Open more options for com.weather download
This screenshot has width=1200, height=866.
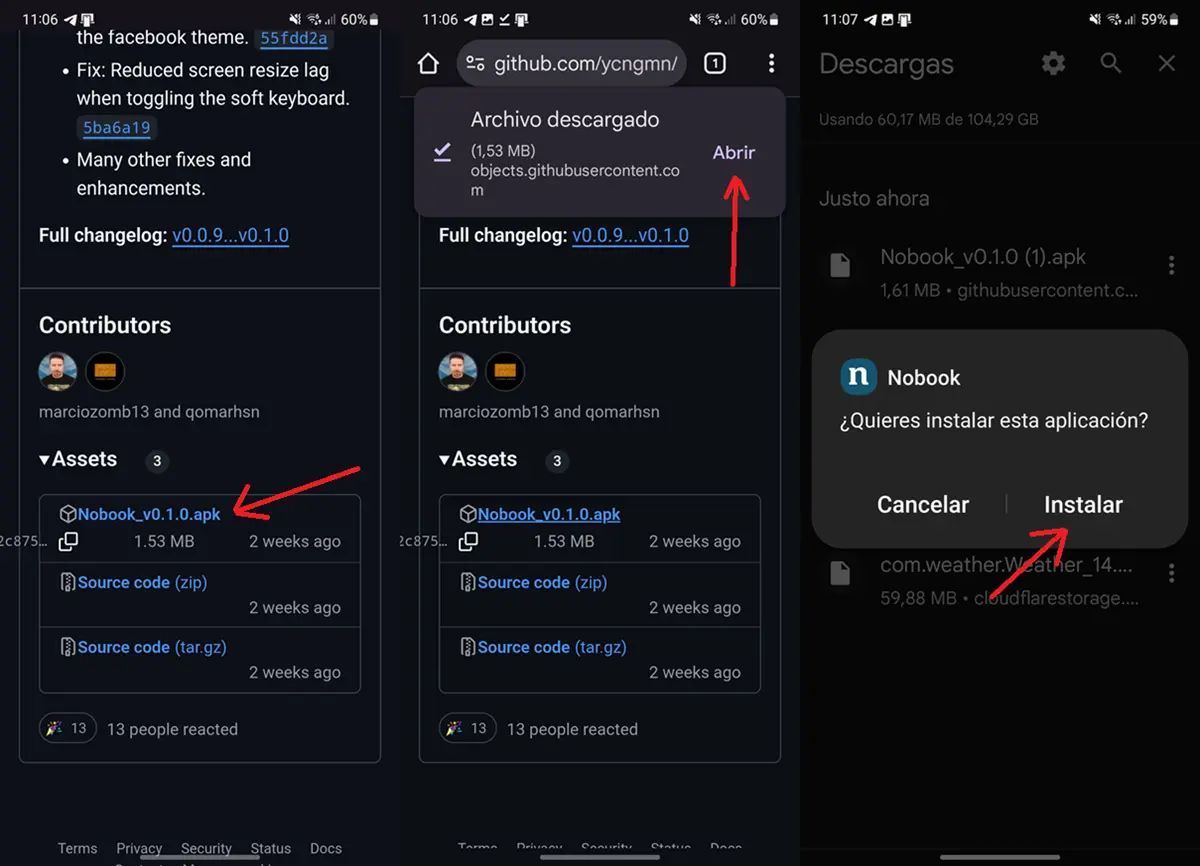[1171, 574]
